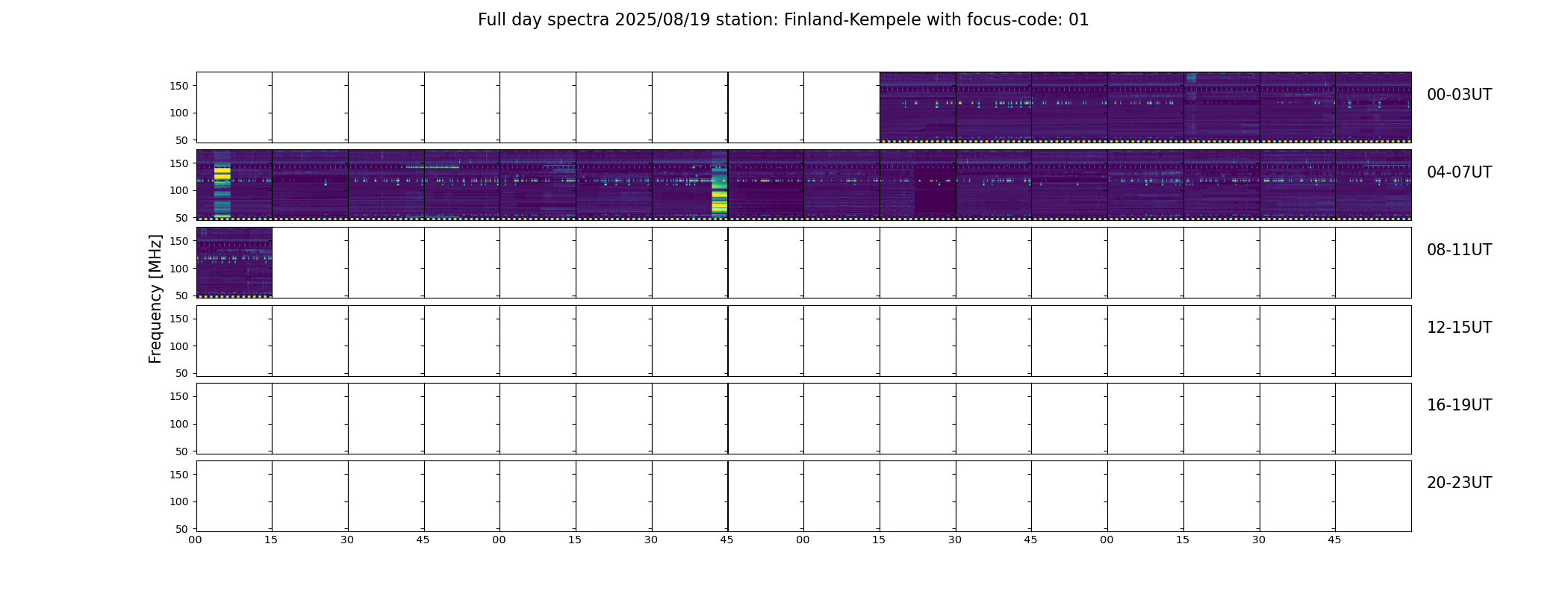Select the "08-11UT" row label
Image resolution: width=1568 pixels, height=597 pixels.
tap(1459, 250)
